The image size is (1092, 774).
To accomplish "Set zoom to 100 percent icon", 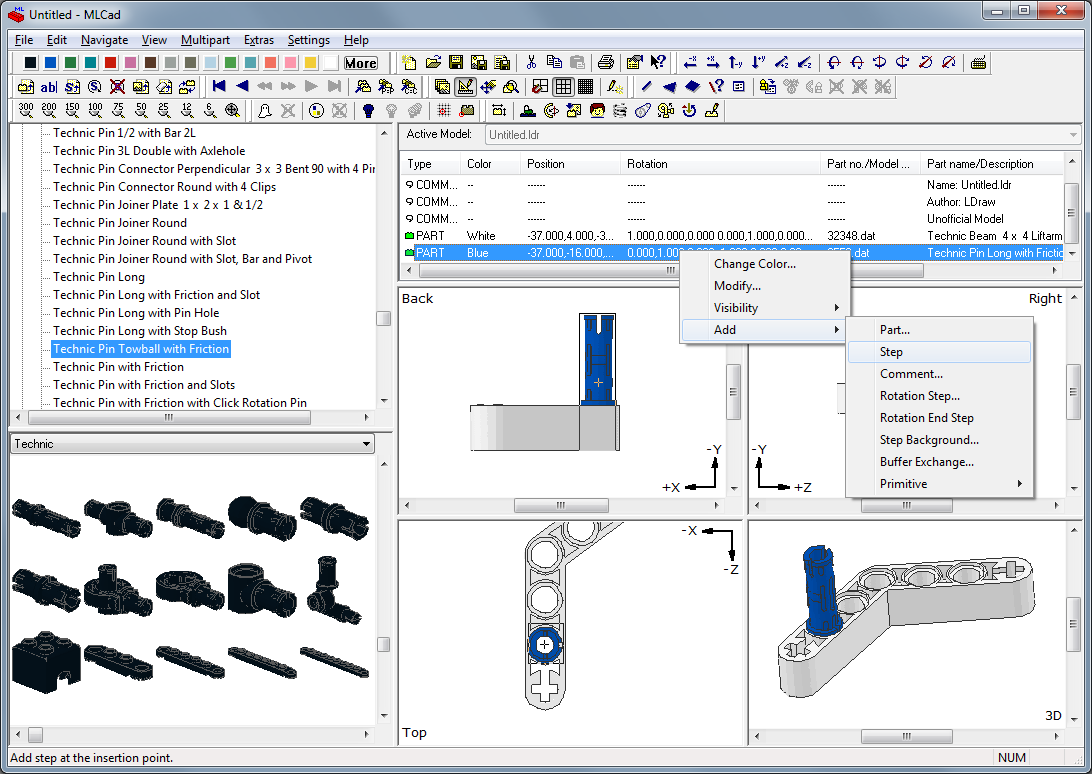I will click(95, 110).
